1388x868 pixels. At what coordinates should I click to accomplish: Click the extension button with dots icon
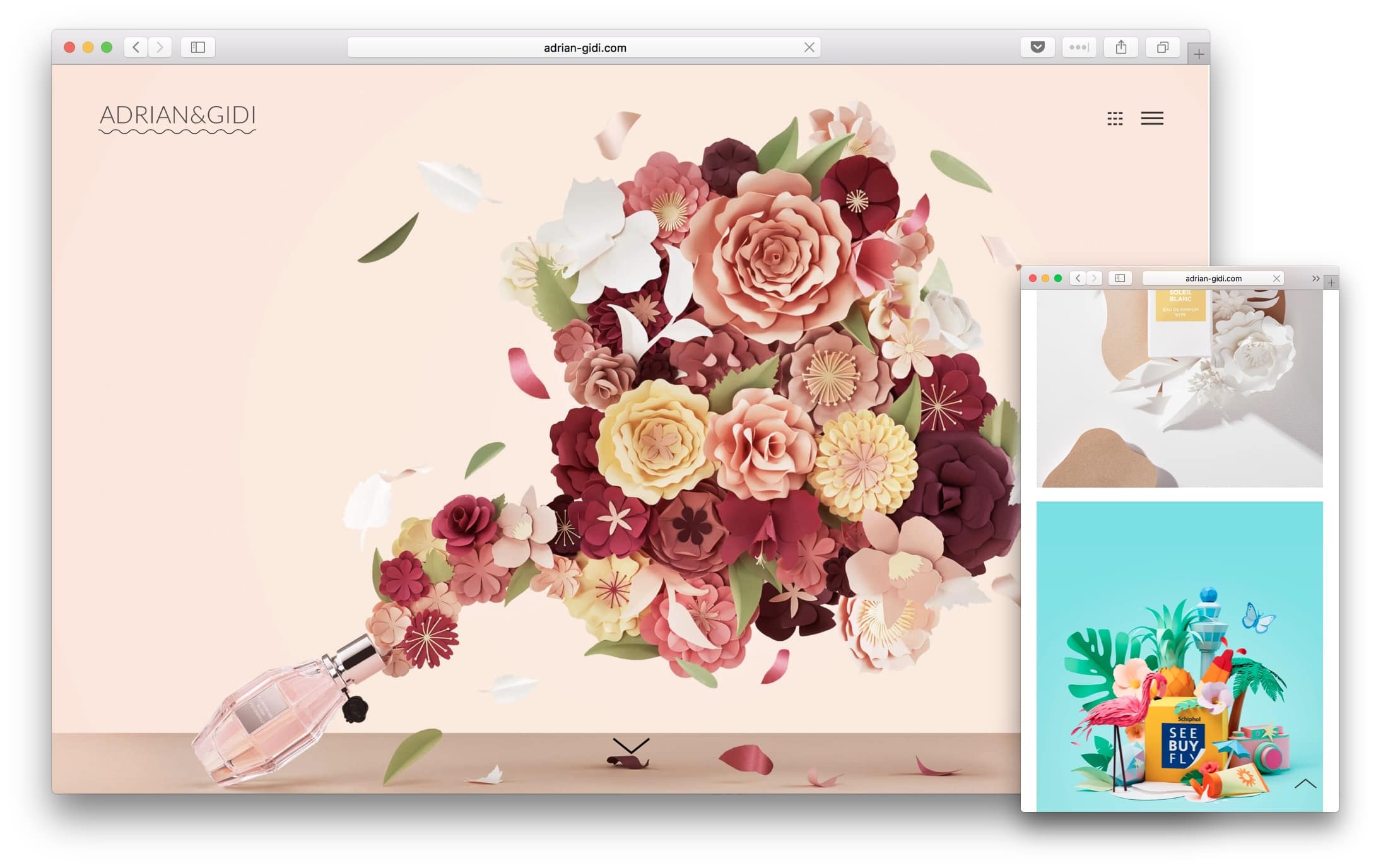(1079, 47)
